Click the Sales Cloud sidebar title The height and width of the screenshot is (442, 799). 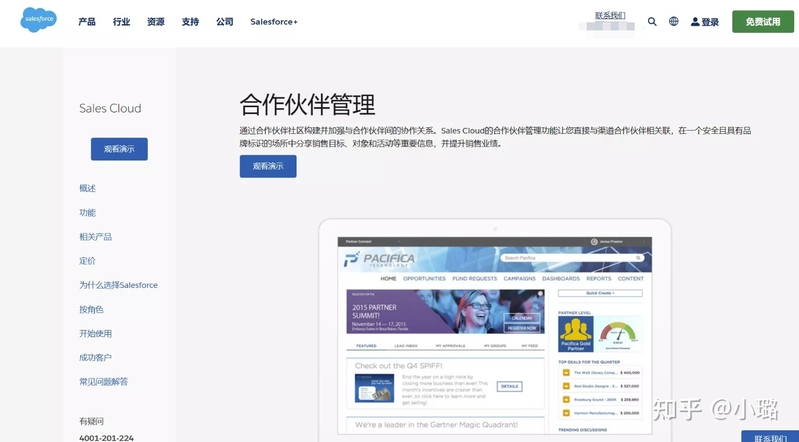[x=110, y=108]
